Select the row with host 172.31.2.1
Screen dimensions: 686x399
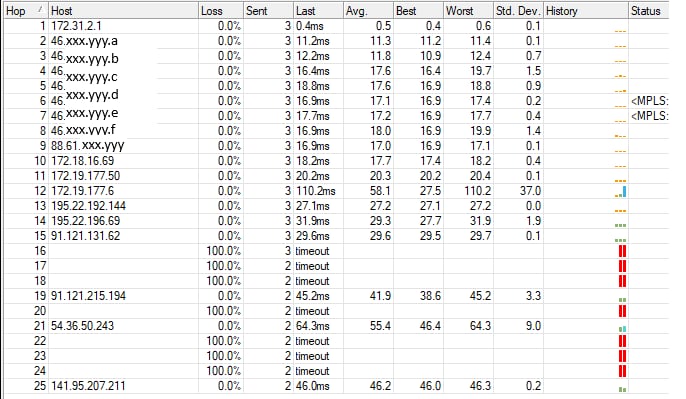[336, 26]
